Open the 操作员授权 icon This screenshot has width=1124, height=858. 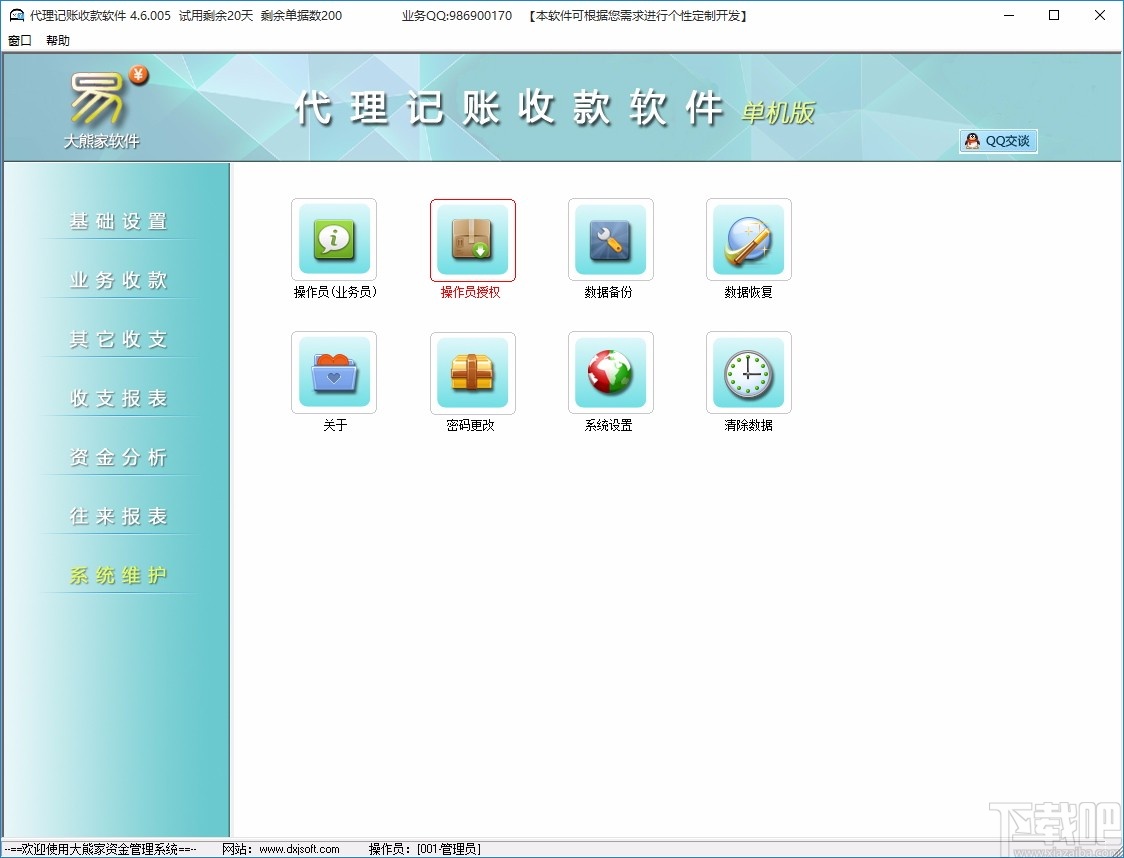(x=472, y=239)
